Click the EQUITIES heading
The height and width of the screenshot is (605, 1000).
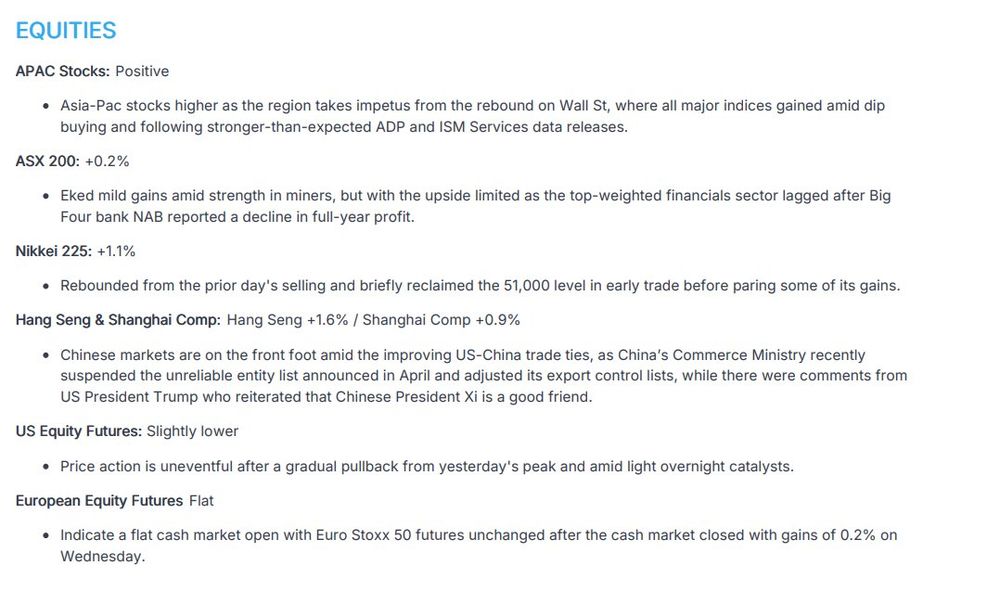66,30
